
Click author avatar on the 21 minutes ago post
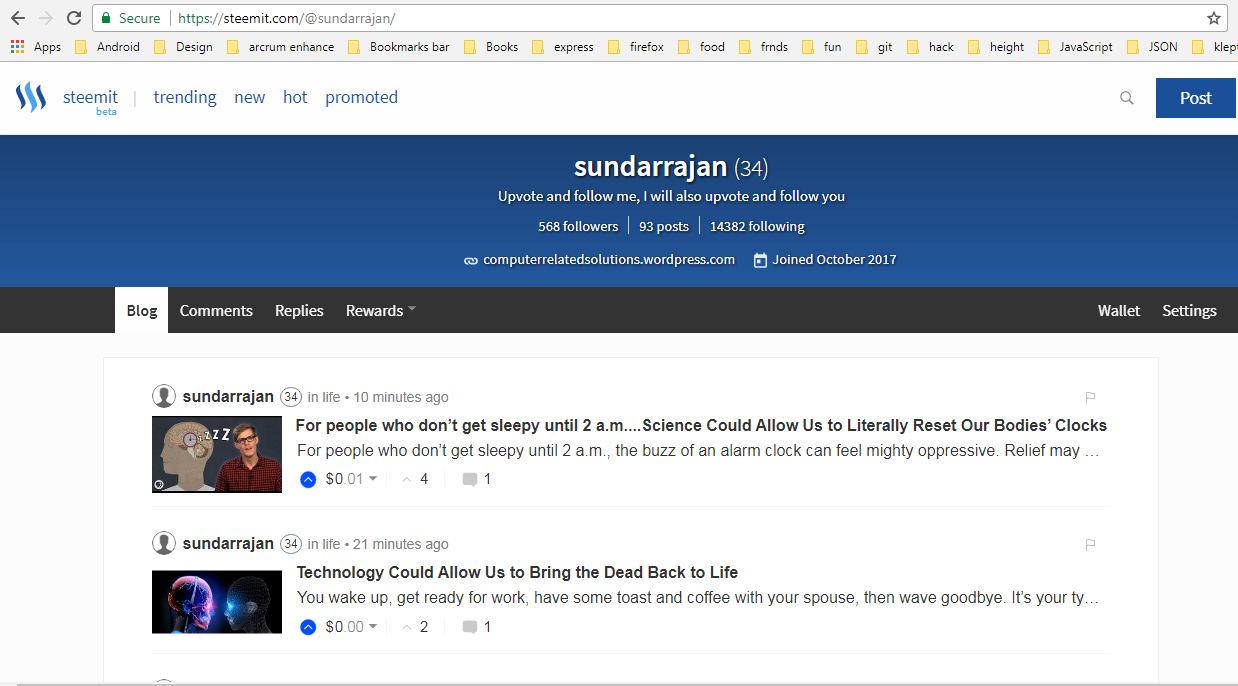pos(164,543)
